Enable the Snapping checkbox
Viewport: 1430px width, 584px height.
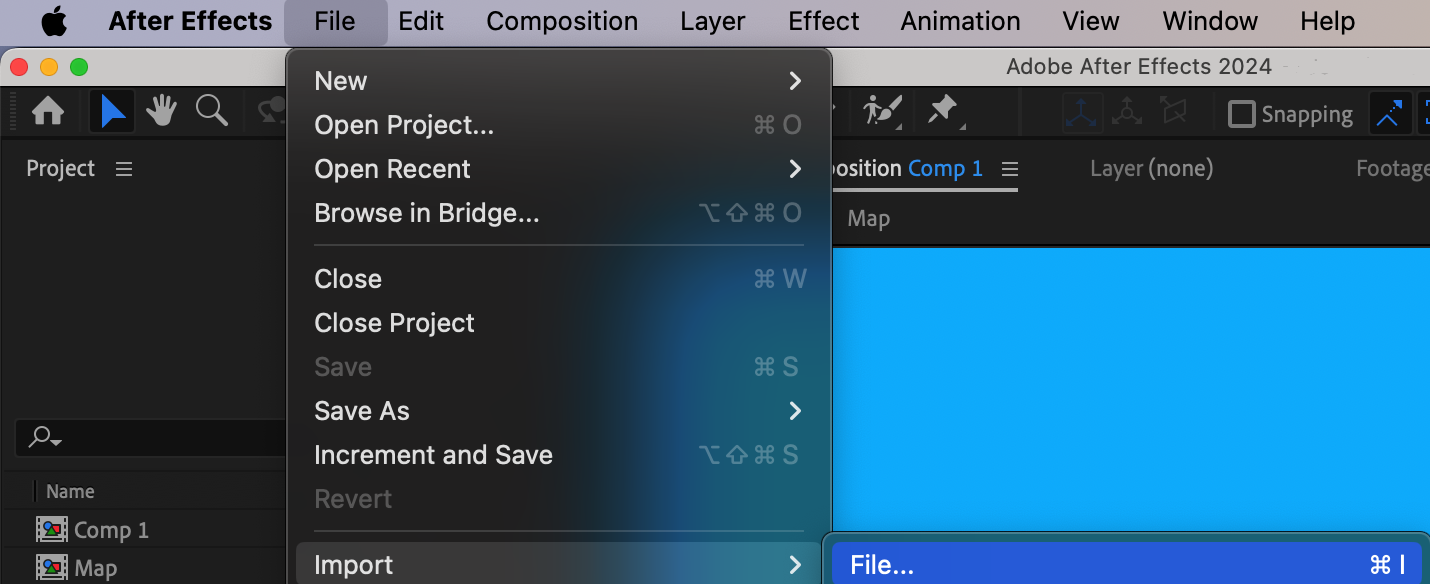click(1241, 114)
